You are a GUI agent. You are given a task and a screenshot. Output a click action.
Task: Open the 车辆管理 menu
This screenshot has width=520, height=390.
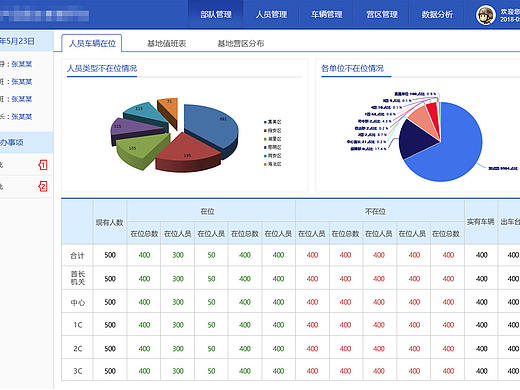tap(326, 14)
